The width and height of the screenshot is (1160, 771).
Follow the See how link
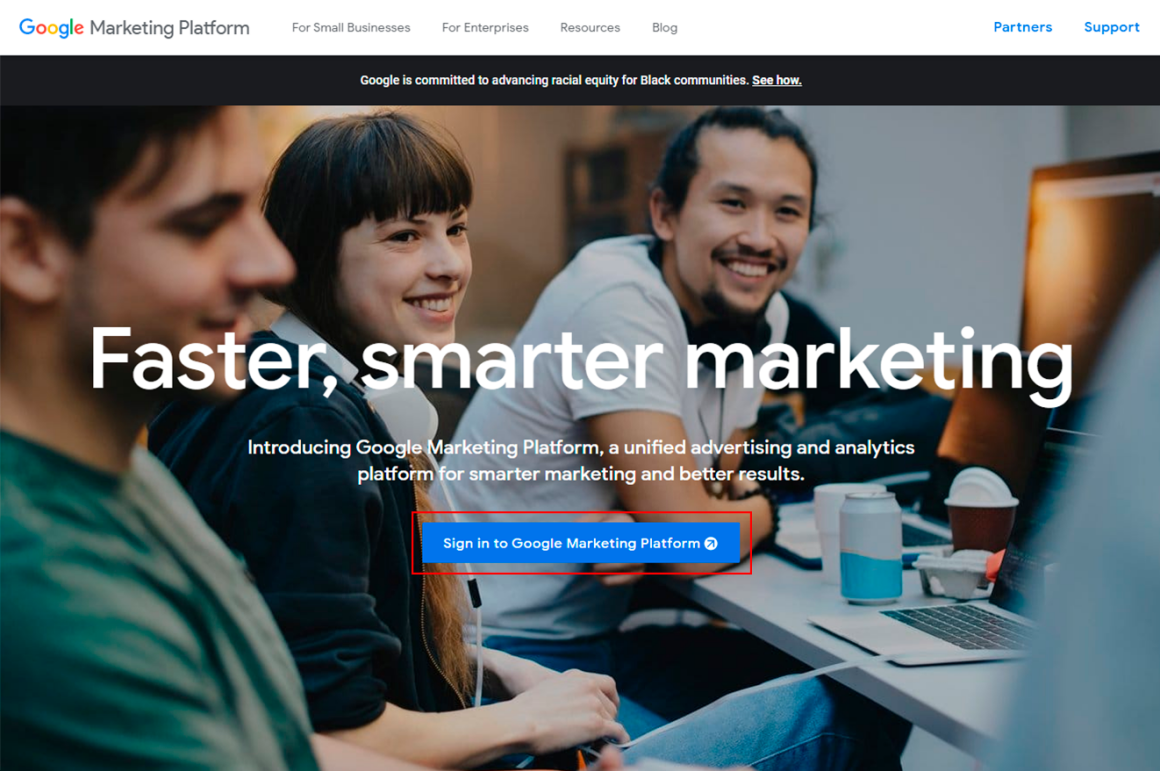pyautogui.click(x=777, y=80)
